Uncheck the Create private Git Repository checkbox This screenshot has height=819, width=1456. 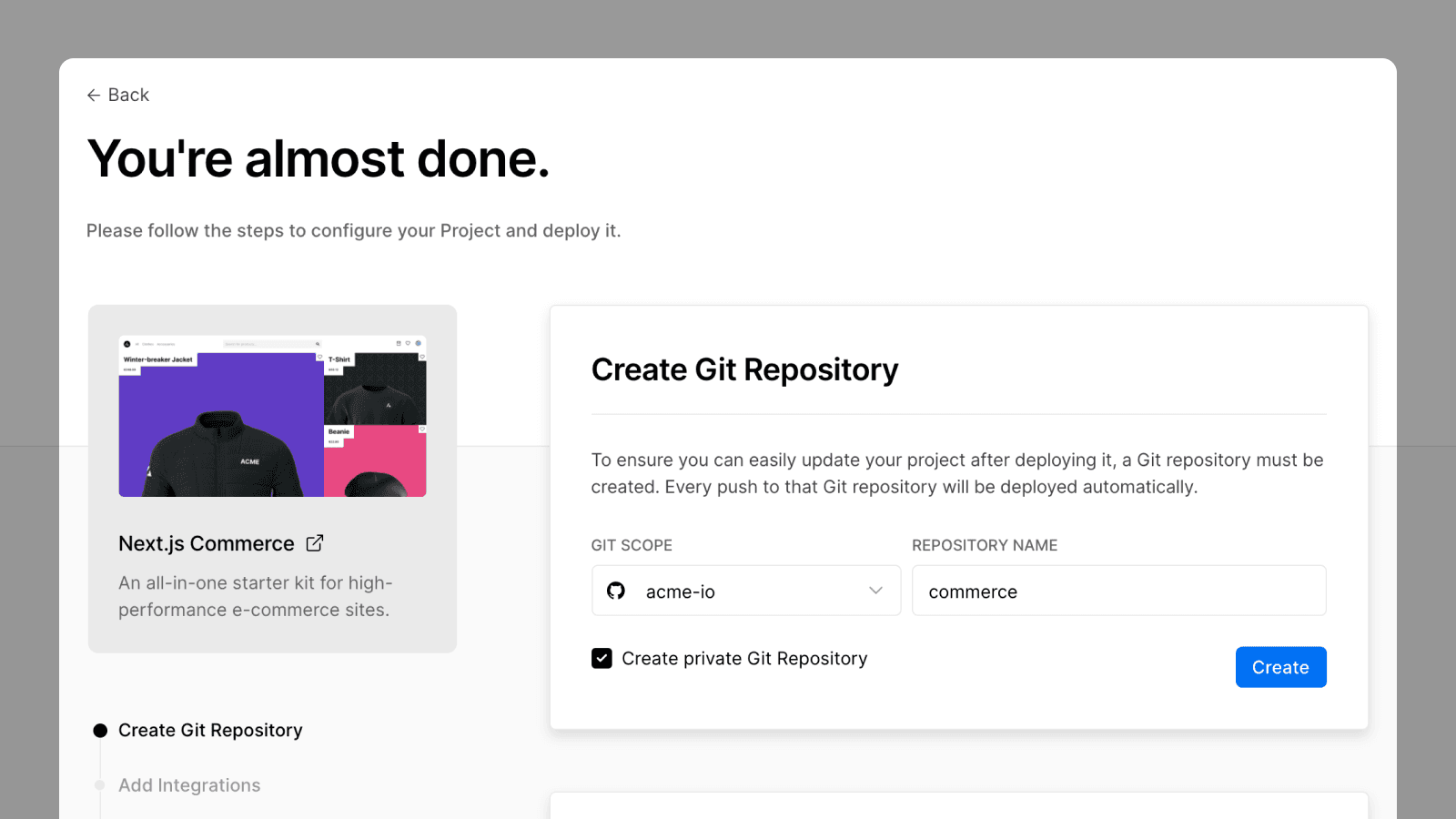point(602,658)
